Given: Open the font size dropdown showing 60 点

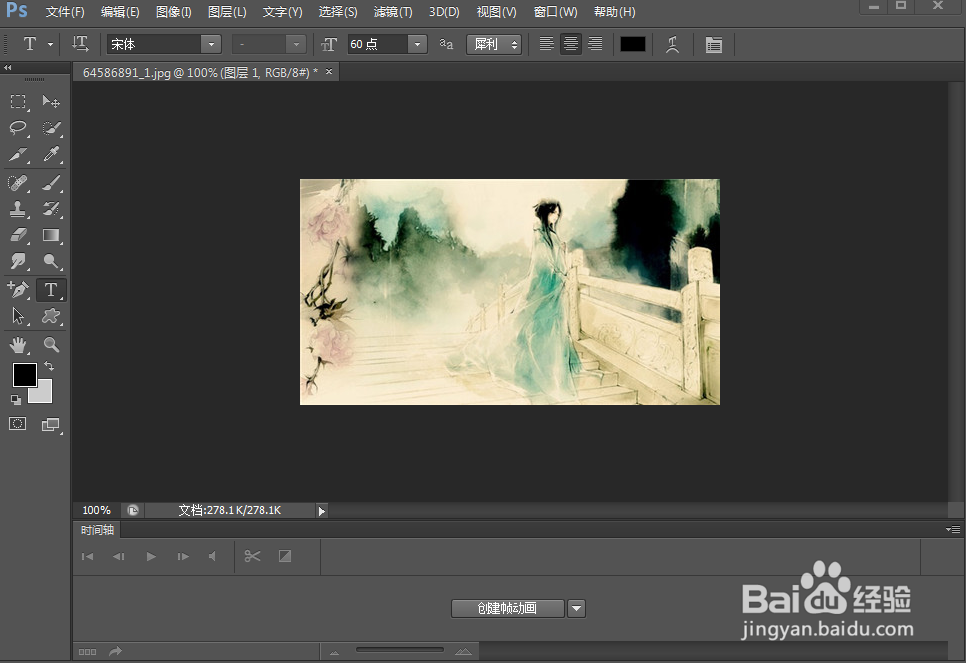Looking at the screenshot, I should click(418, 44).
